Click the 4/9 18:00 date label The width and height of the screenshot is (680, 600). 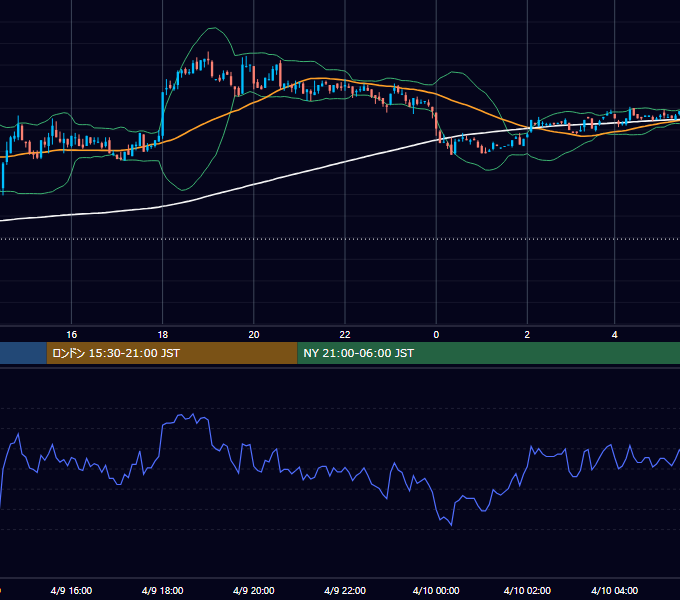point(163,590)
